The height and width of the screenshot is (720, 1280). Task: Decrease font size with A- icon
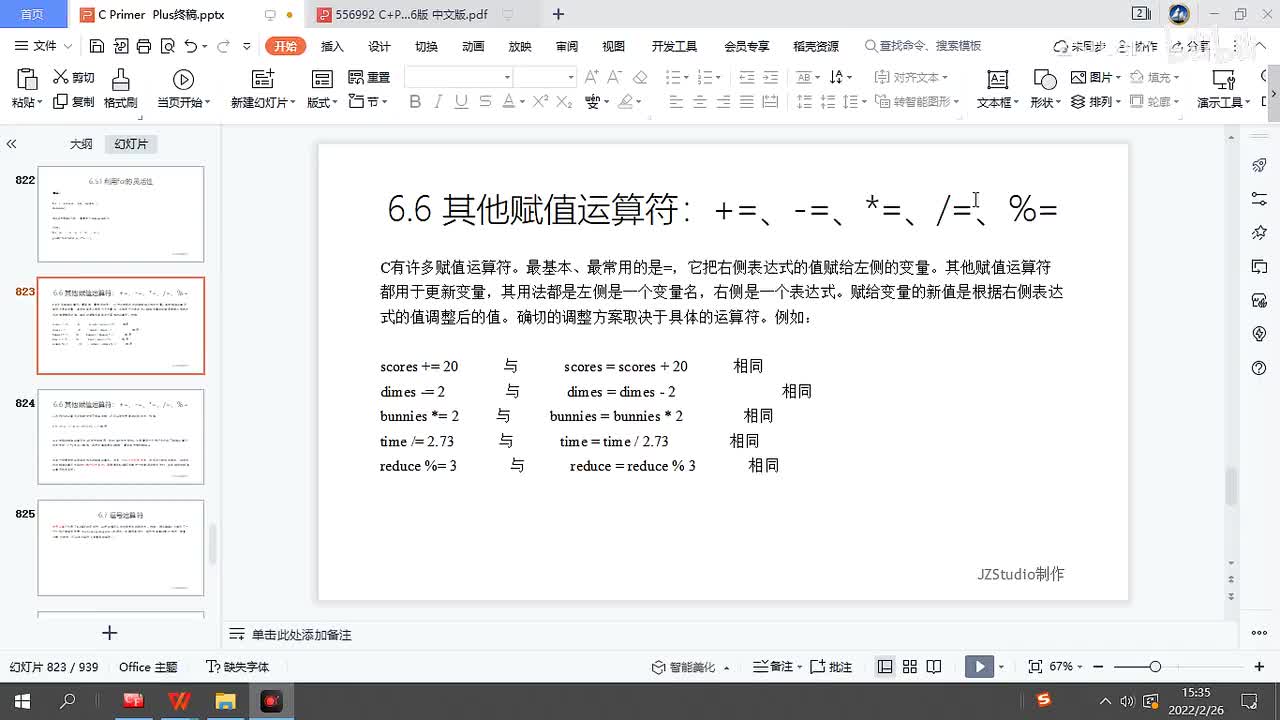point(615,77)
